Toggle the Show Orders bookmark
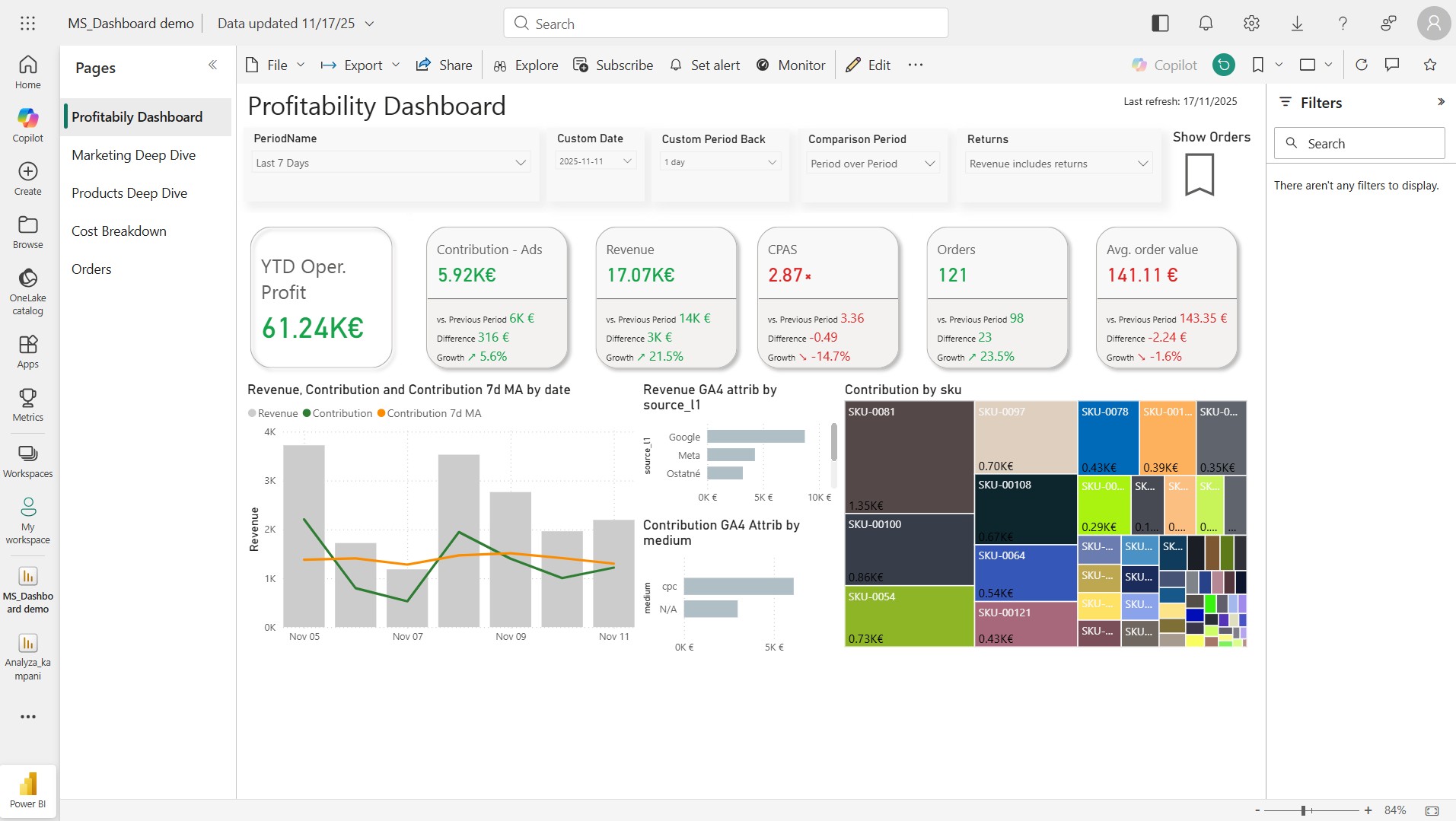 (x=1199, y=174)
